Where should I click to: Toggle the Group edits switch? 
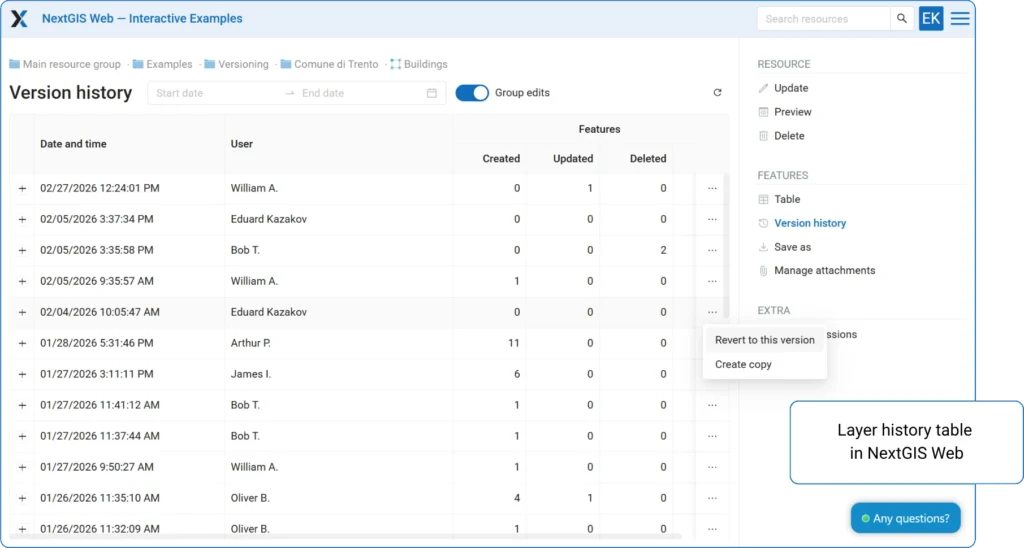[x=472, y=93]
